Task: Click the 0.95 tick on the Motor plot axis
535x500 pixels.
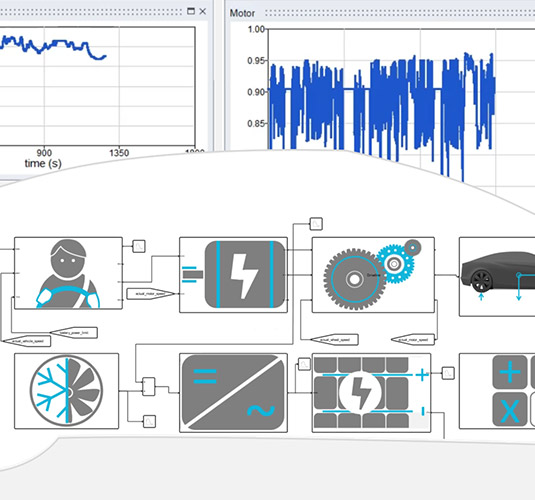Action: (x=256, y=61)
